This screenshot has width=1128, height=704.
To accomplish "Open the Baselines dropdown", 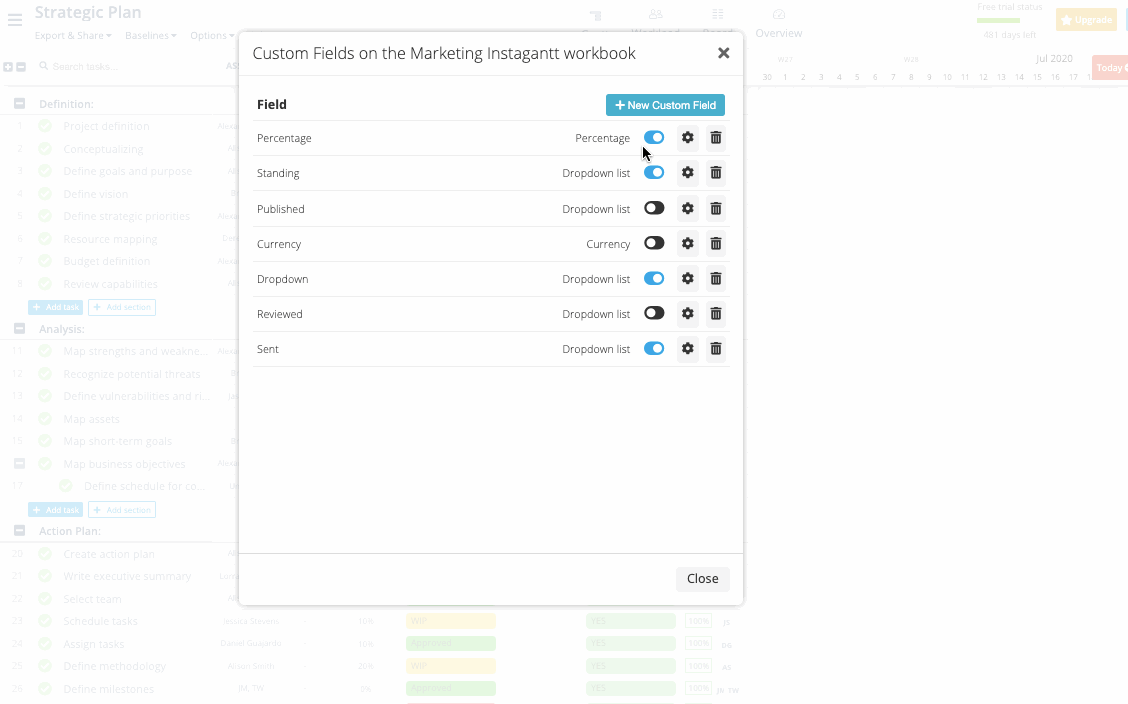I will pyautogui.click(x=150, y=35).
